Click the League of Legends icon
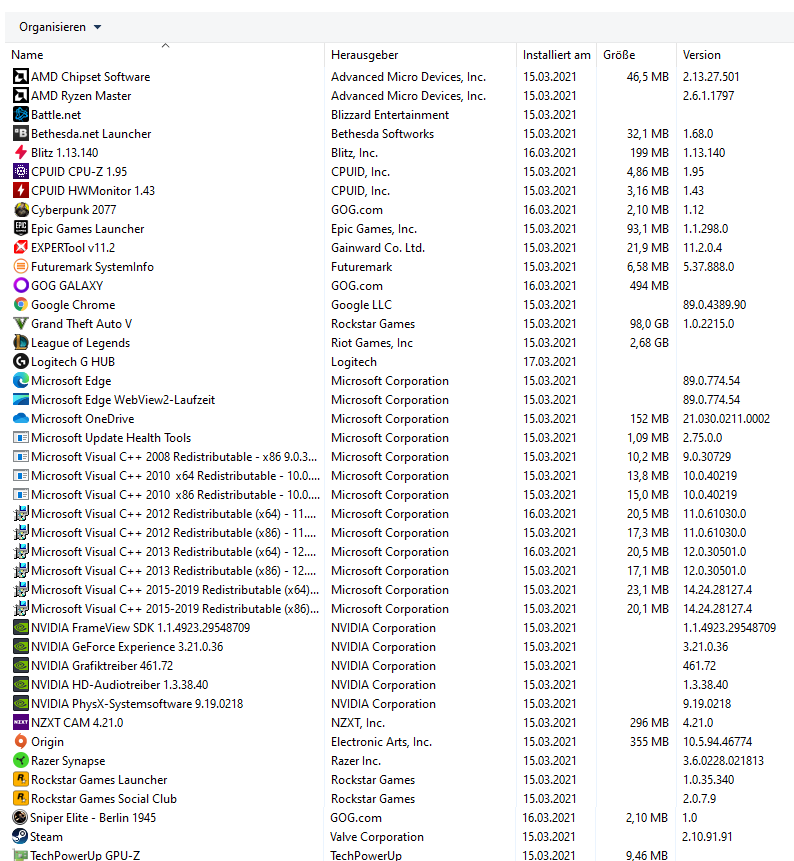794x861 pixels. click(21, 342)
